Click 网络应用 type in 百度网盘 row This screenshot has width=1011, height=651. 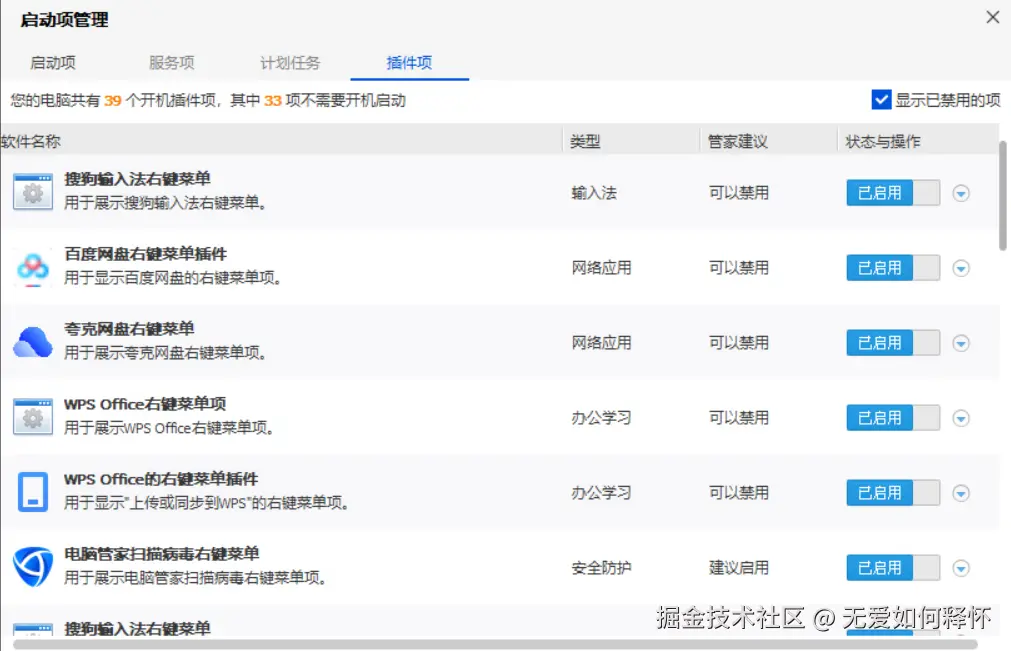601,267
